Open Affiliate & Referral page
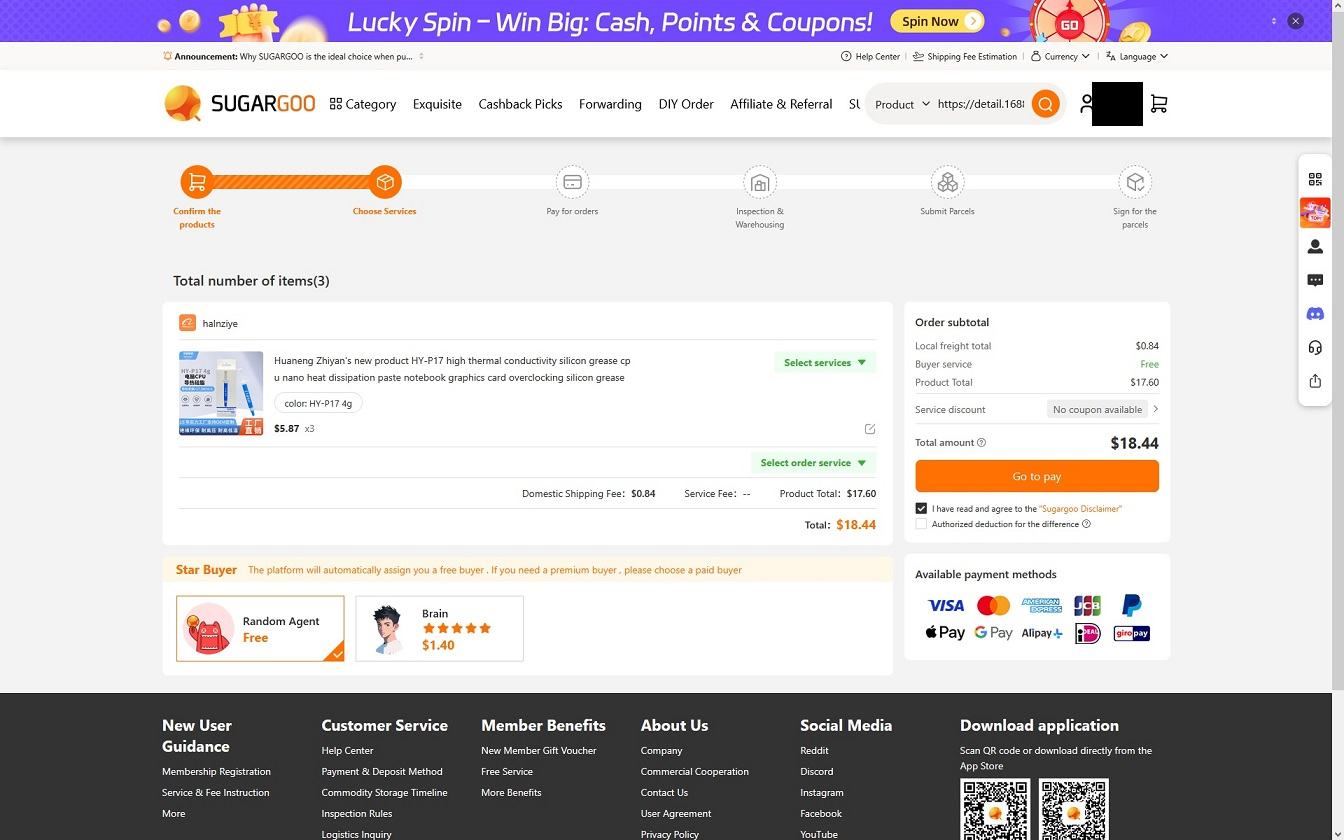 [x=781, y=104]
